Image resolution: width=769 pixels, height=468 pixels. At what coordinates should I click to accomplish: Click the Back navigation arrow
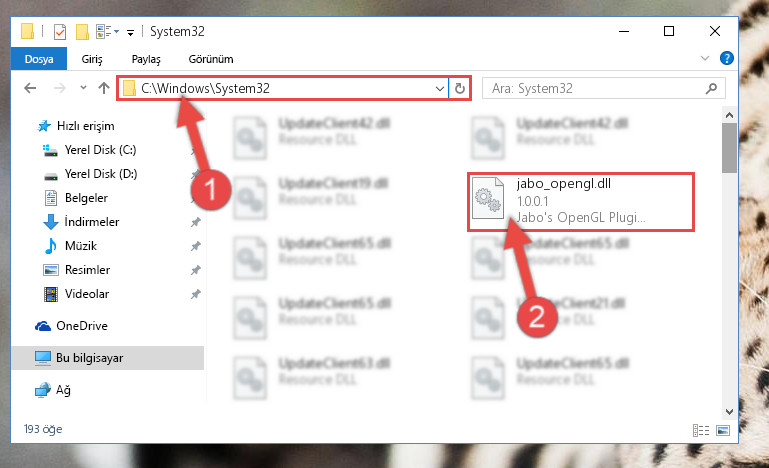(30, 88)
